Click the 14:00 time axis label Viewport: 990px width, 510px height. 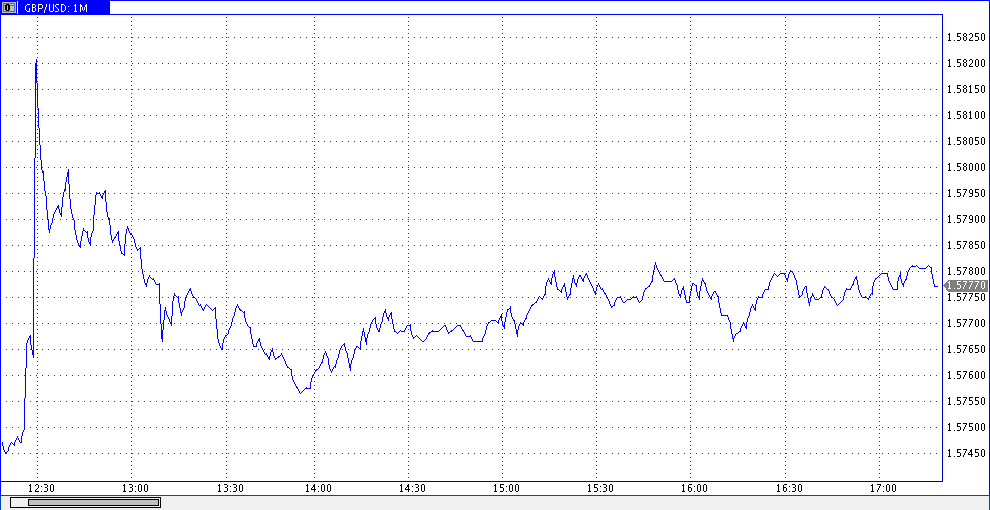coord(319,489)
